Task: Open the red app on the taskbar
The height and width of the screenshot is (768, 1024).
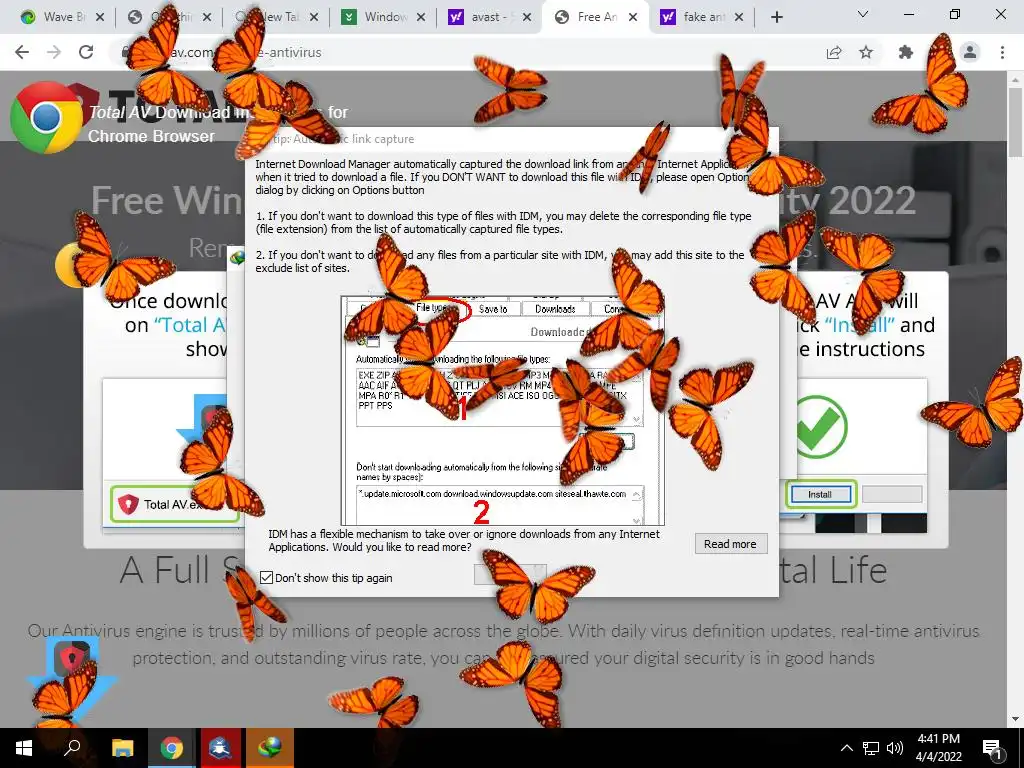Action: 220,748
